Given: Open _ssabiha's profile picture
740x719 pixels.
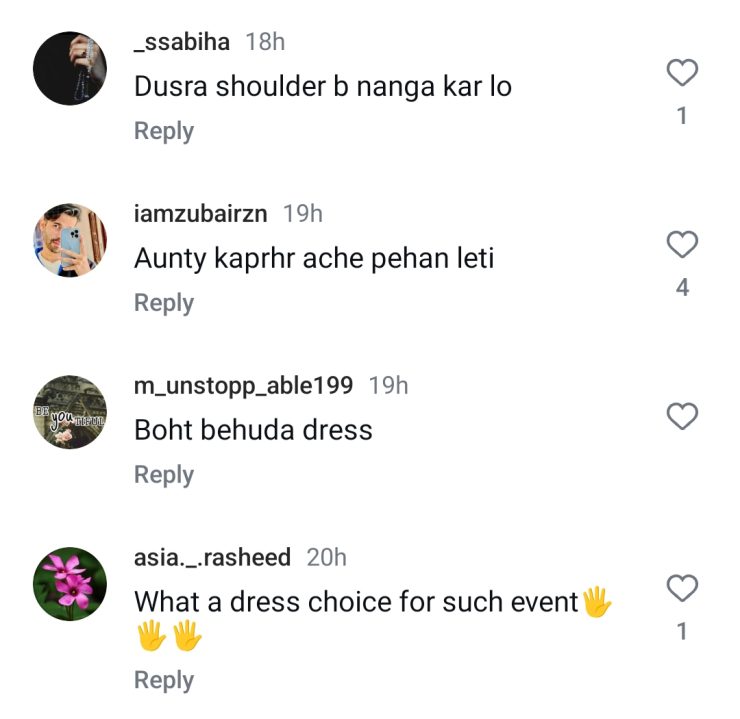Looking at the screenshot, I should (70, 68).
